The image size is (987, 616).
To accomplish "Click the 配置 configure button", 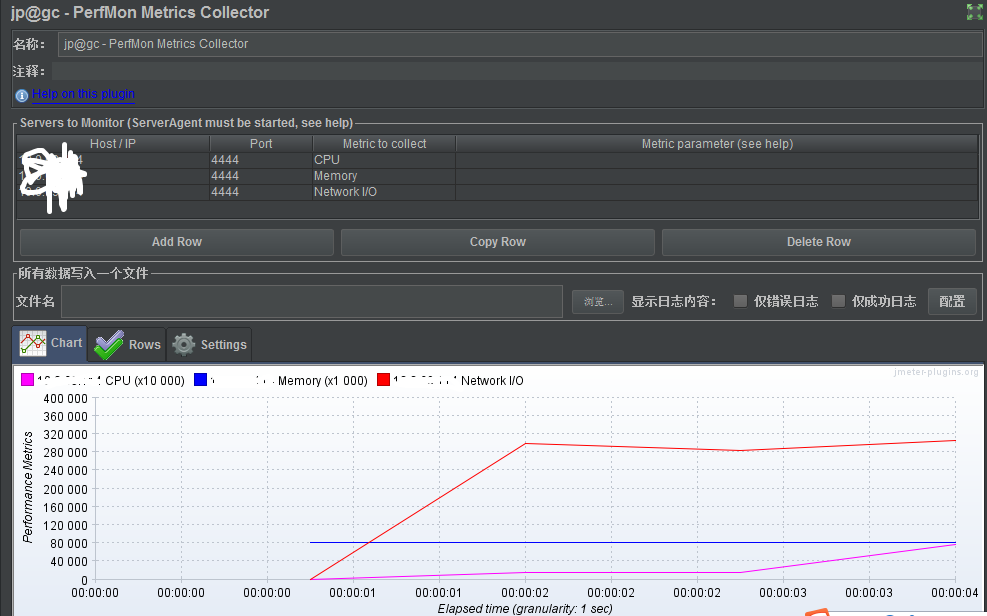I will [952, 301].
